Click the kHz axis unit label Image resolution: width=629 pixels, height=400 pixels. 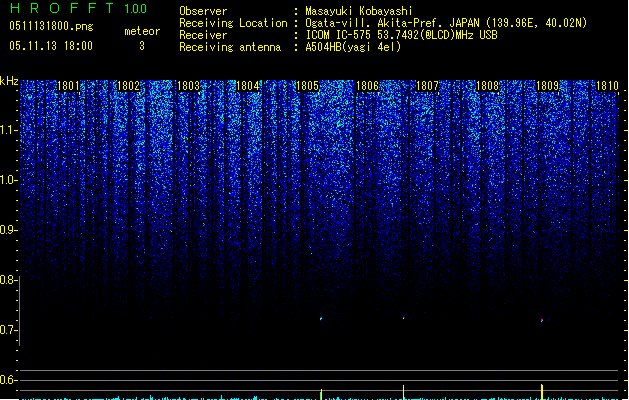click(9, 81)
